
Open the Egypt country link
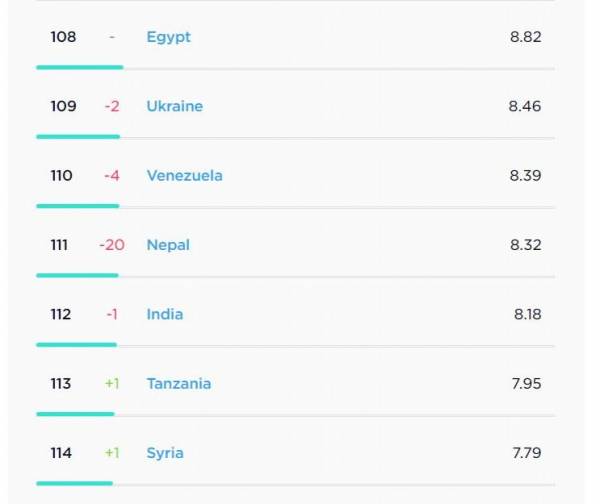tap(168, 38)
